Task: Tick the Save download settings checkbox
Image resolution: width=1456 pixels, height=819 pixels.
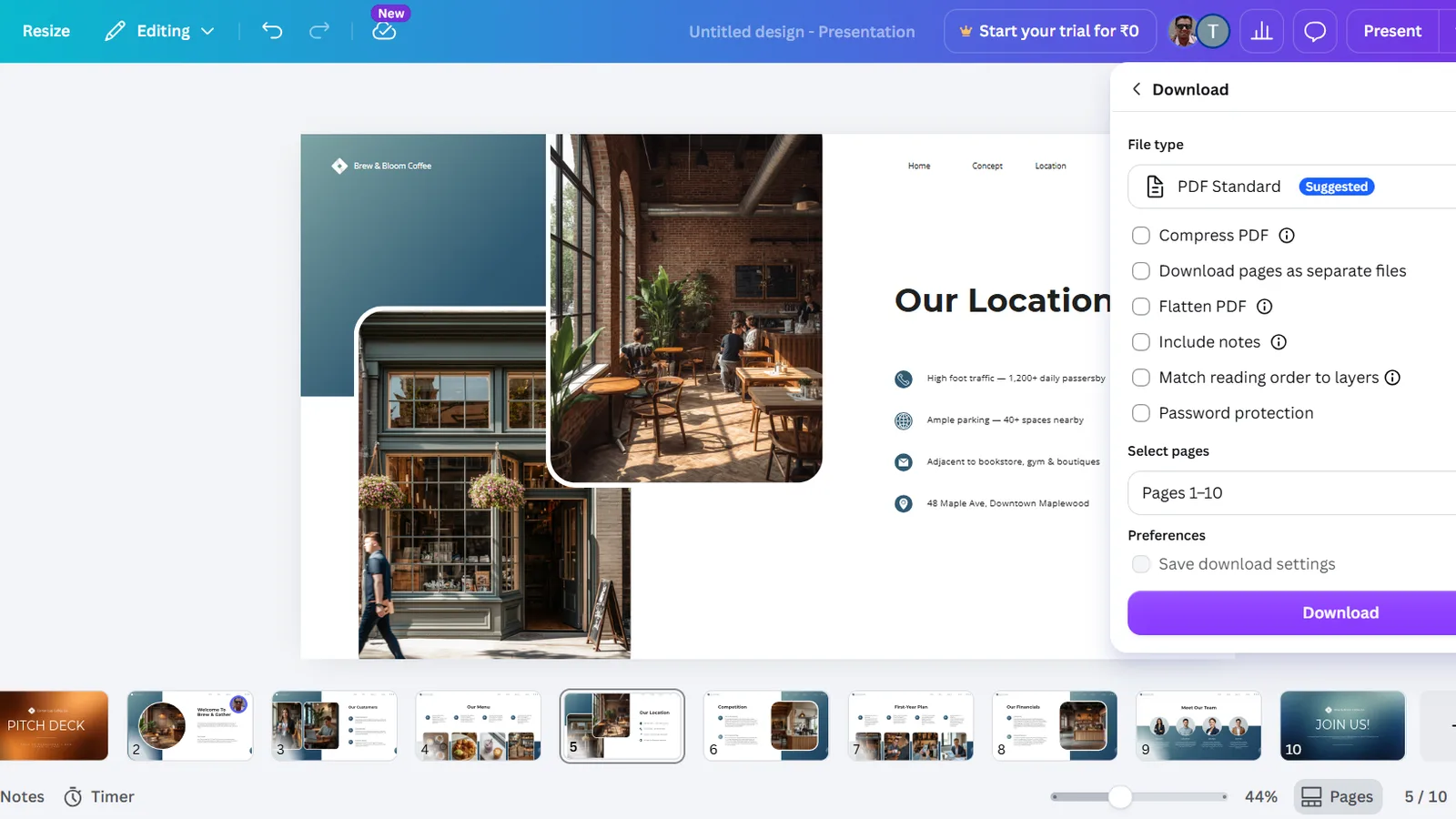Action: pos(1141,564)
